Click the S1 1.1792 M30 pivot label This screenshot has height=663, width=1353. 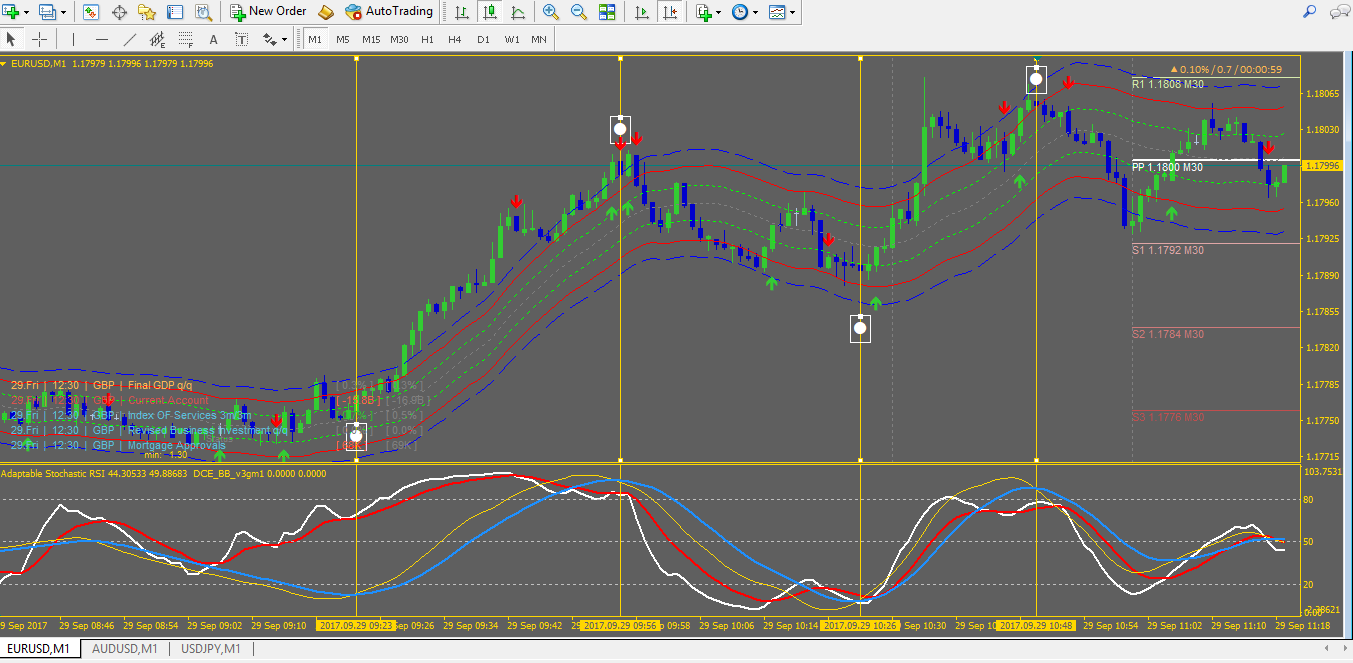tap(1168, 250)
